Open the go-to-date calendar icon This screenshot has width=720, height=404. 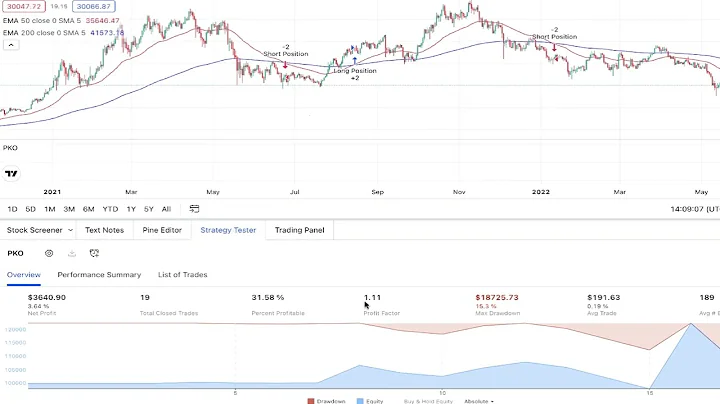click(x=194, y=209)
